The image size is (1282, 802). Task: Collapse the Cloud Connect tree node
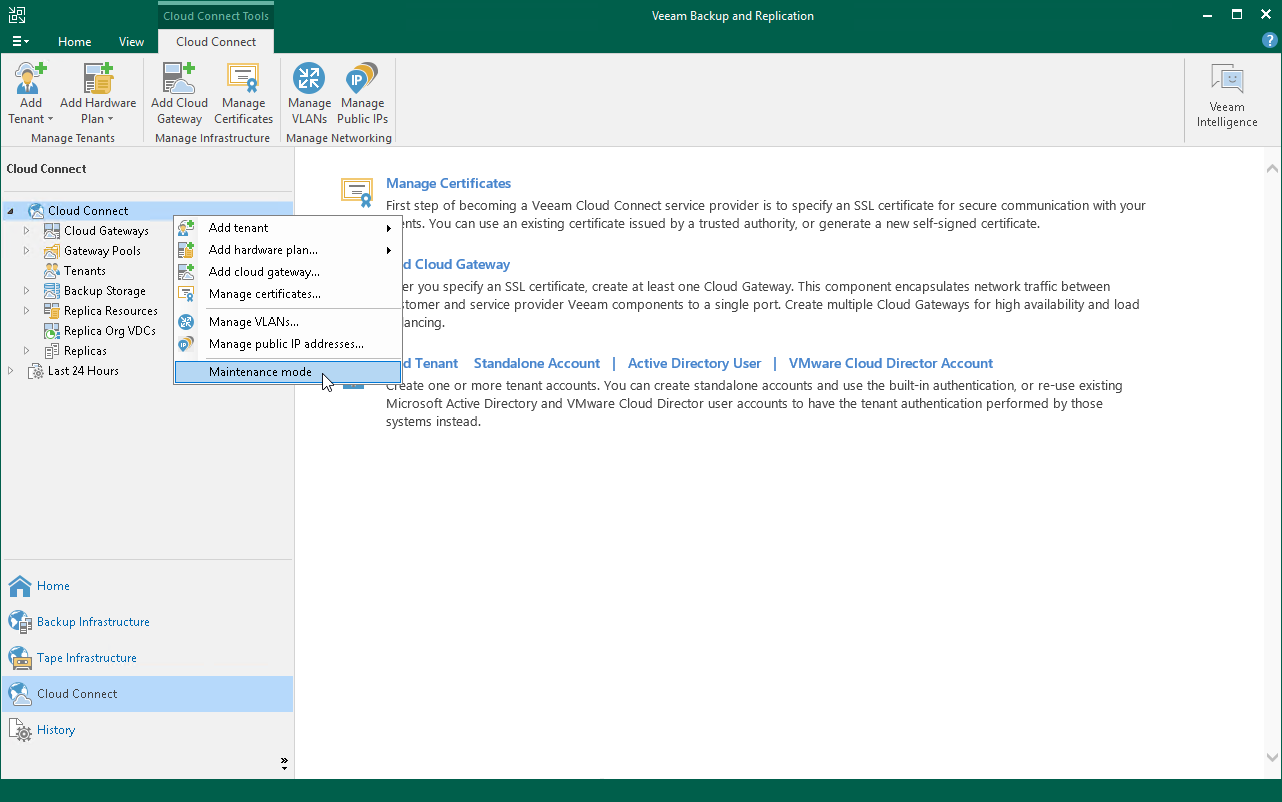(x=11, y=211)
